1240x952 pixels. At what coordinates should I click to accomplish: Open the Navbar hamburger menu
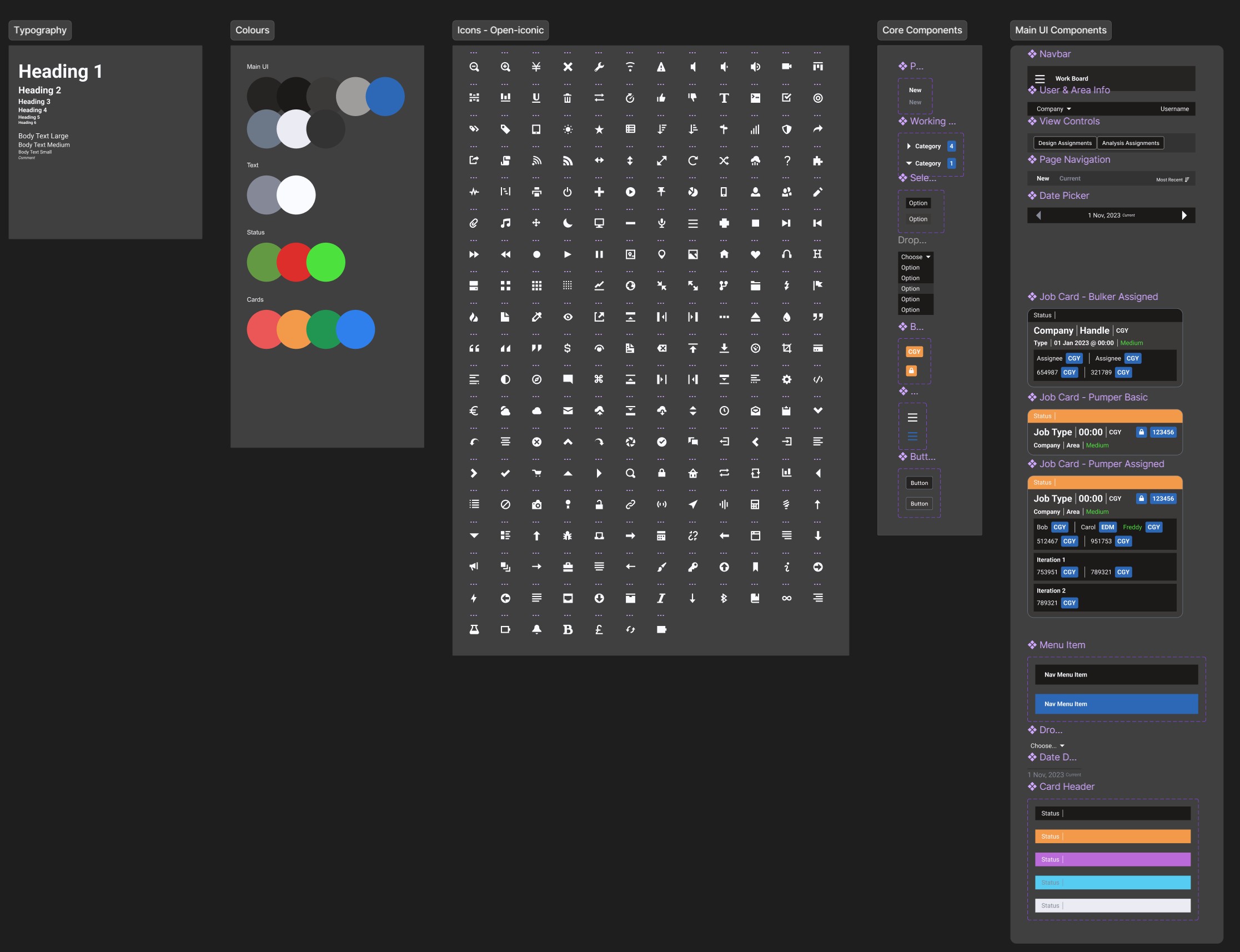click(1040, 79)
